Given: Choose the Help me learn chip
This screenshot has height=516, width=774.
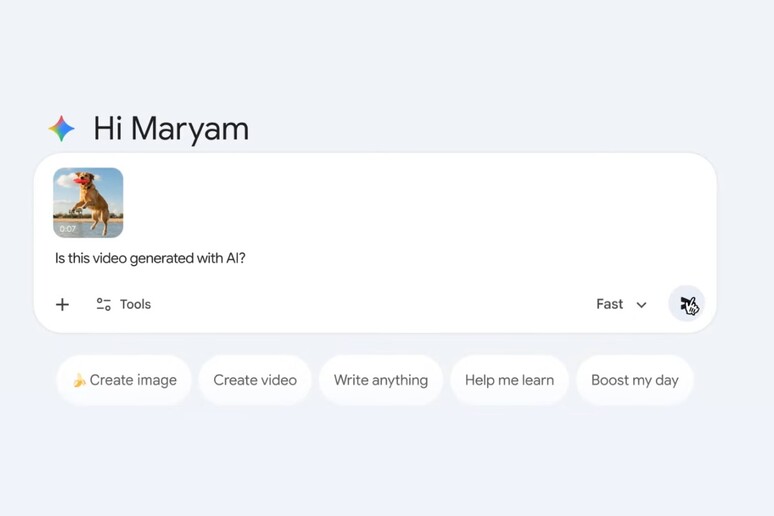Looking at the screenshot, I should (509, 380).
